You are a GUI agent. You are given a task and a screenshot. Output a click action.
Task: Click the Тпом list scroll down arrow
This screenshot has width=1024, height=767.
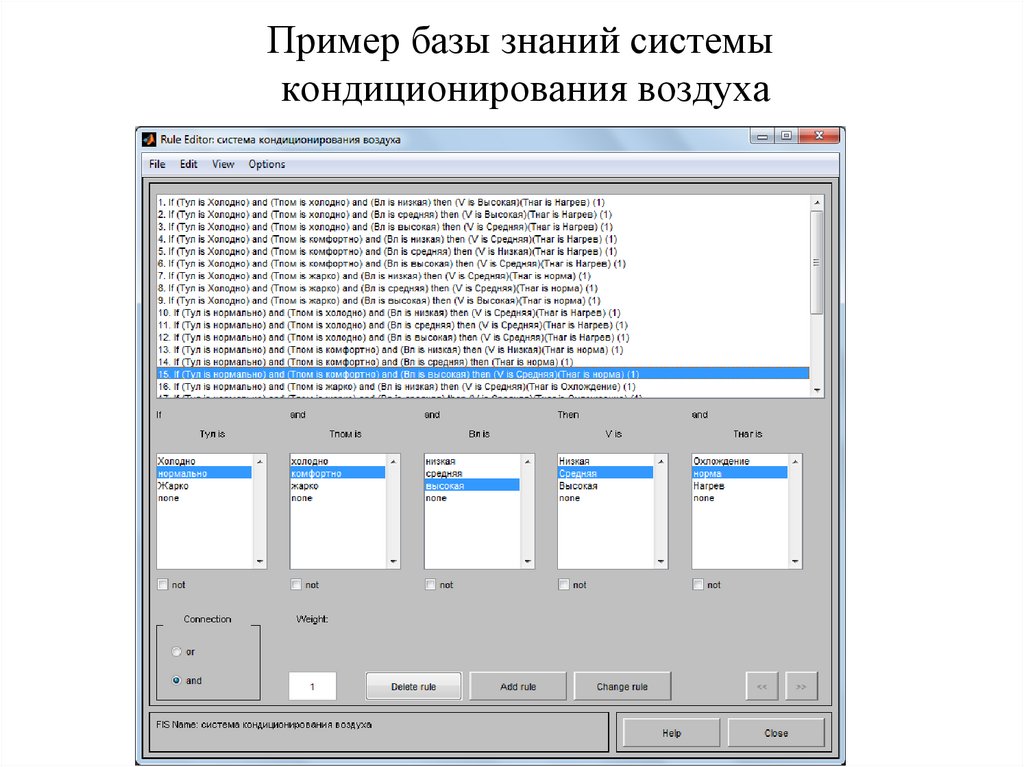click(393, 561)
